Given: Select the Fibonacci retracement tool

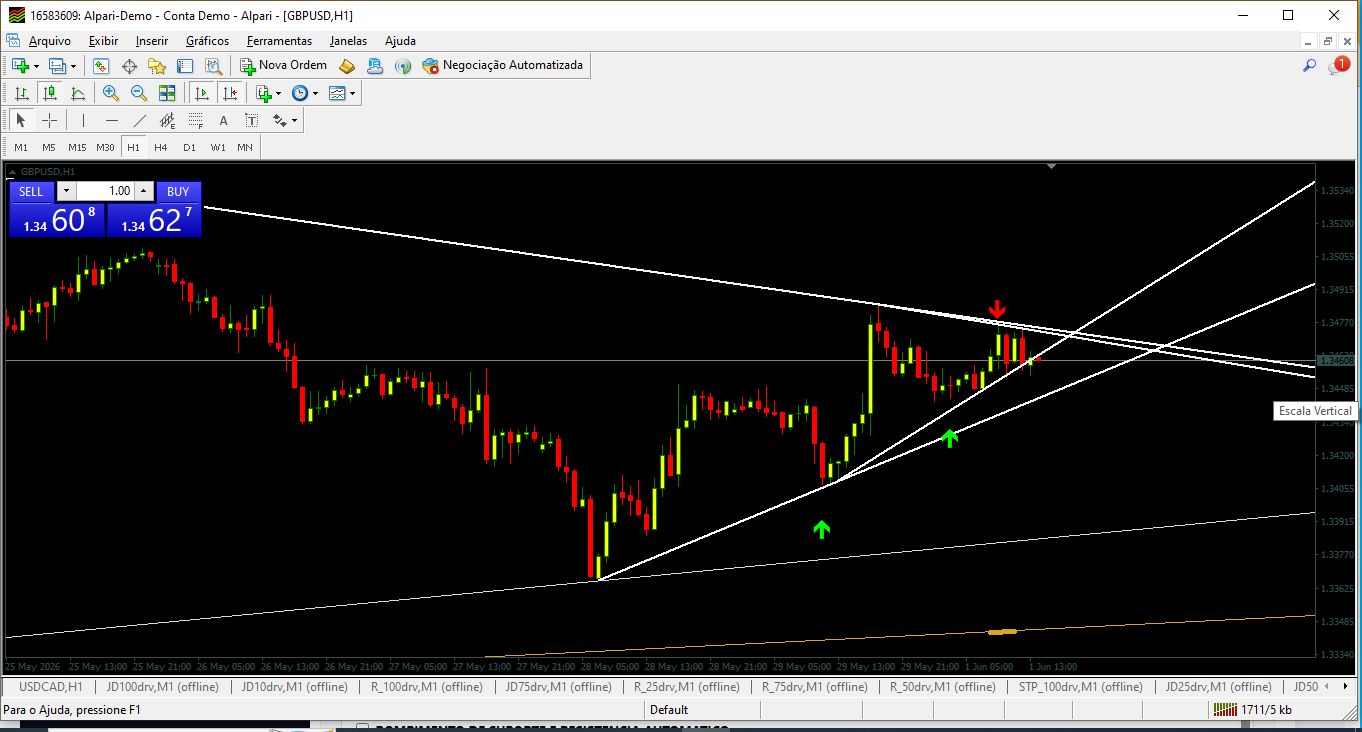Looking at the screenshot, I should point(195,121).
